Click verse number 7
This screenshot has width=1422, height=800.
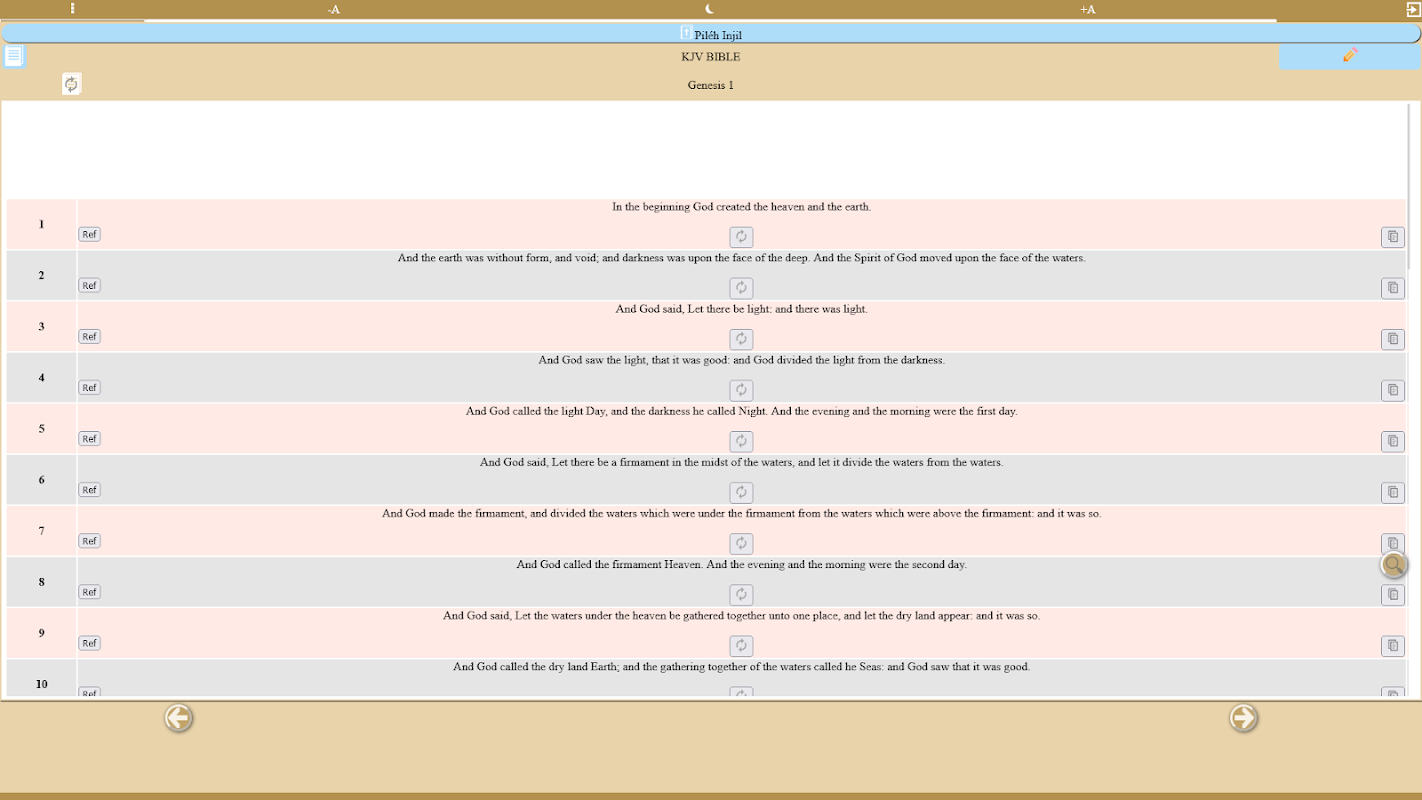tap(41, 530)
